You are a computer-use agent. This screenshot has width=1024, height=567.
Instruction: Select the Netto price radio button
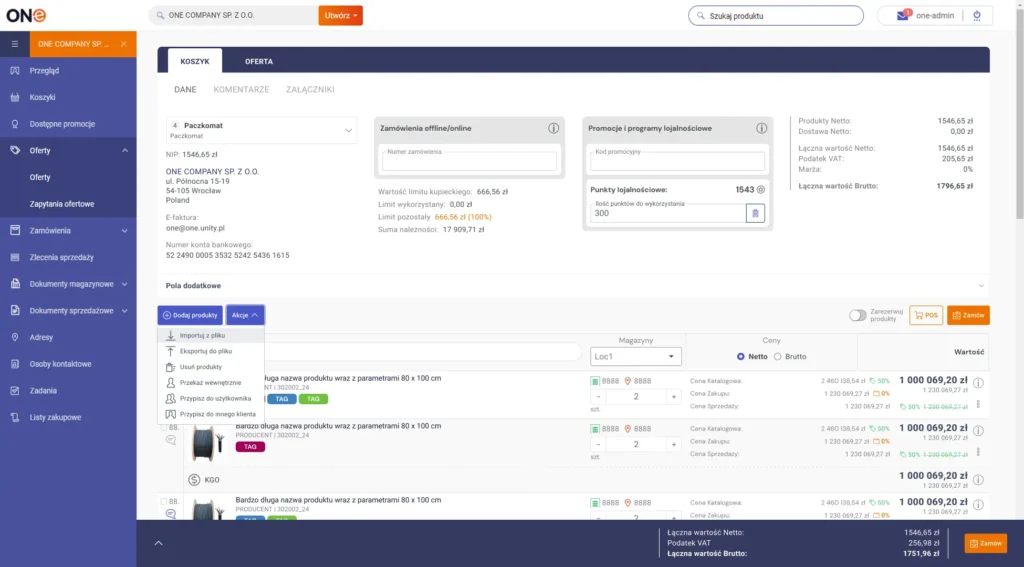point(740,356)
